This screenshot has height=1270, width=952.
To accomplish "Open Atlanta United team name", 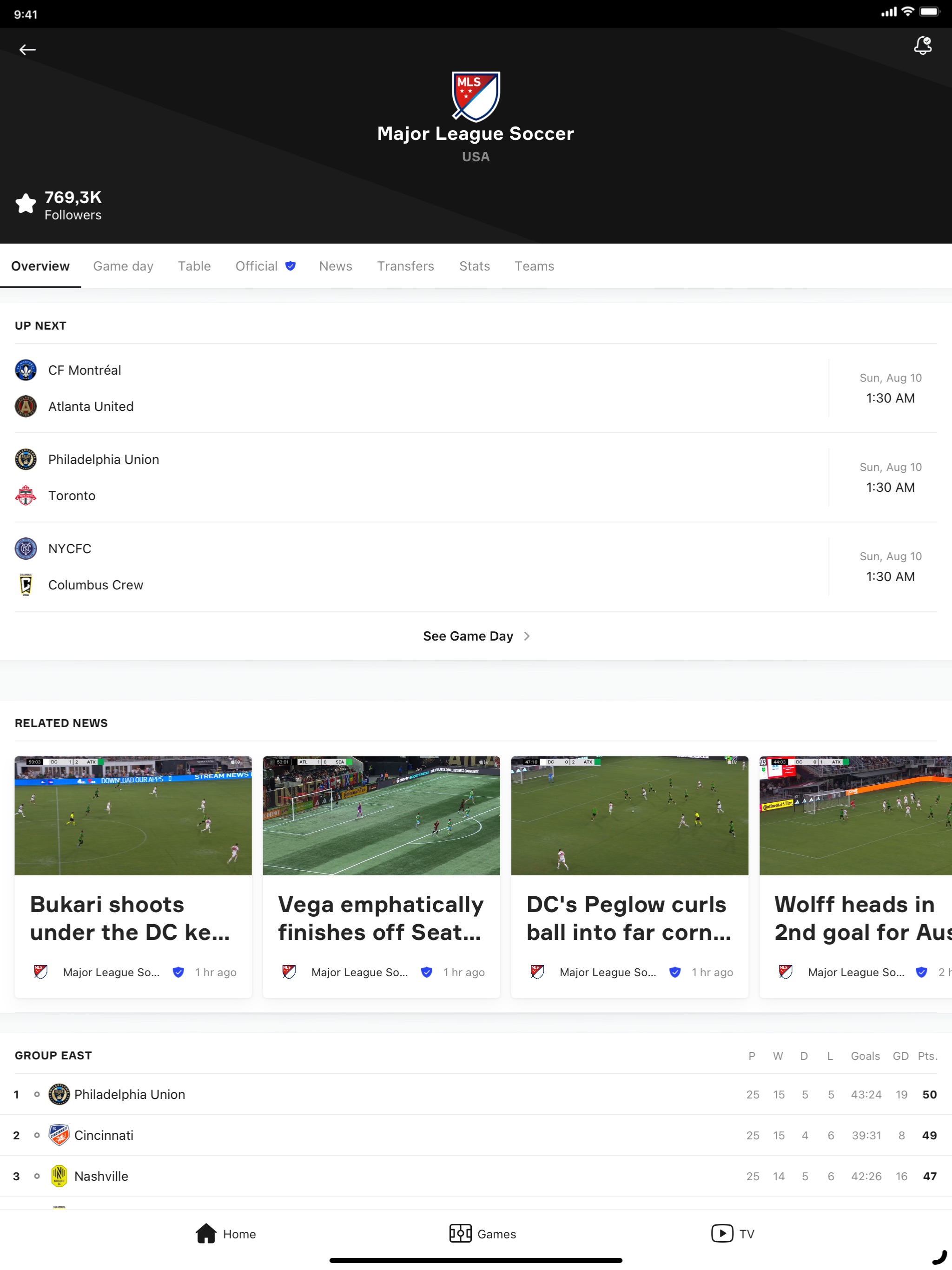I will (91, 406).
